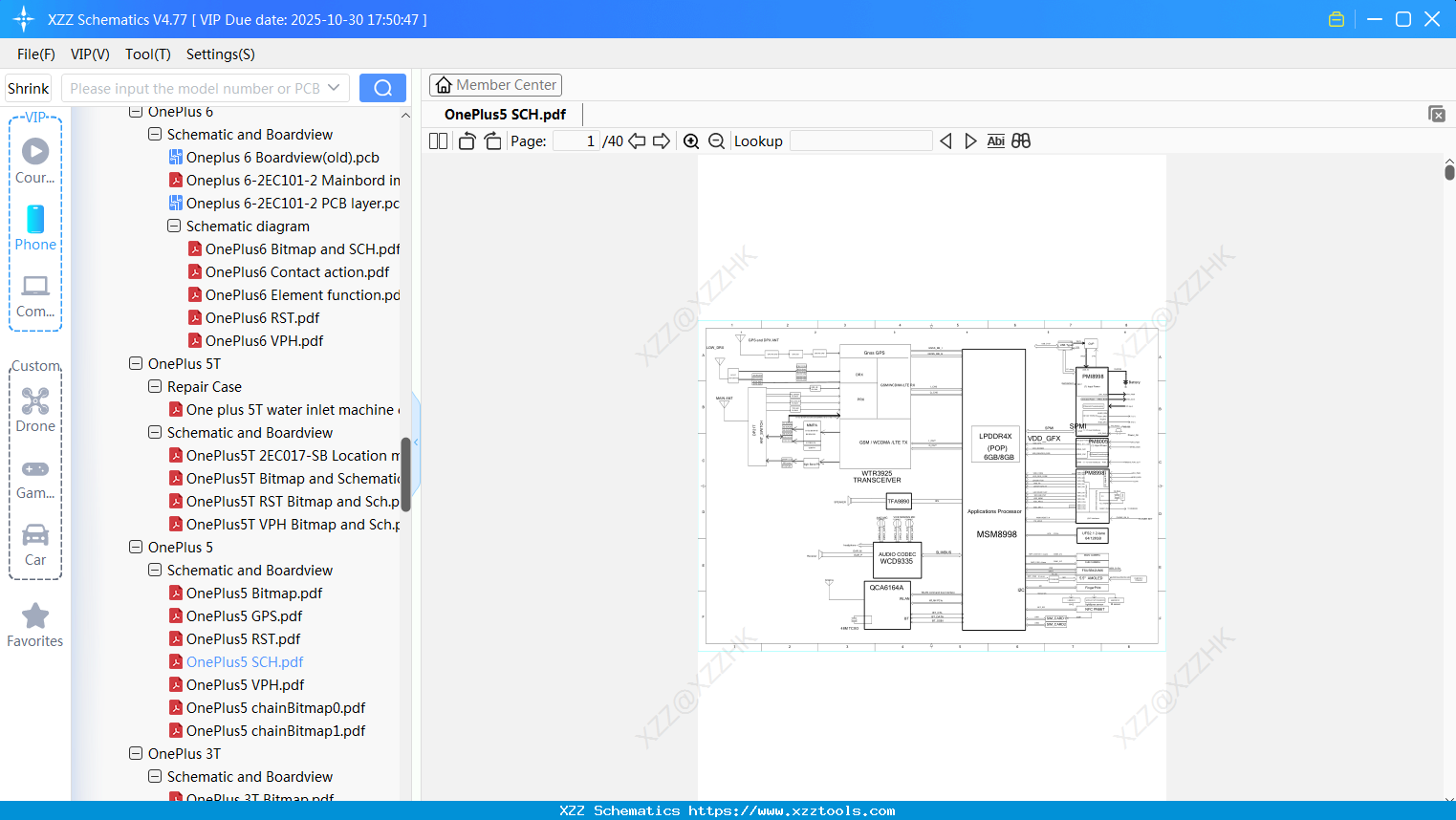The width and height of the screenshot is (1456, 820).
Task: Open OnePlus6 Contact action.pdf
Action: pos(297,271)
